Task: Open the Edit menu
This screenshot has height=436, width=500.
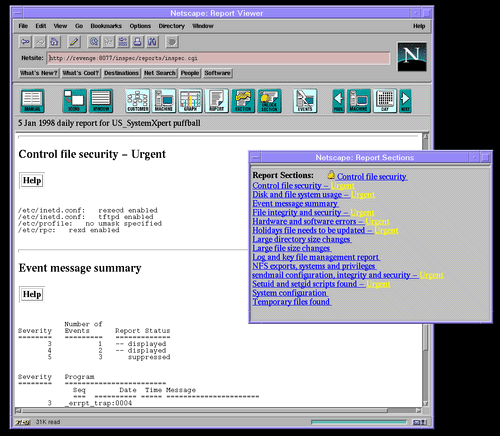Action: [x=41, y=26]
